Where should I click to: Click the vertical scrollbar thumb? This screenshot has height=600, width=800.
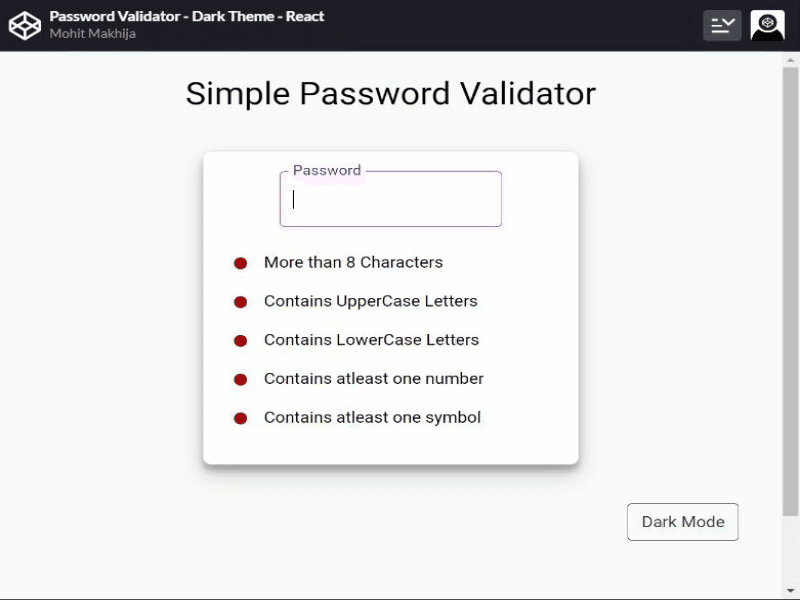pos(790,291)
